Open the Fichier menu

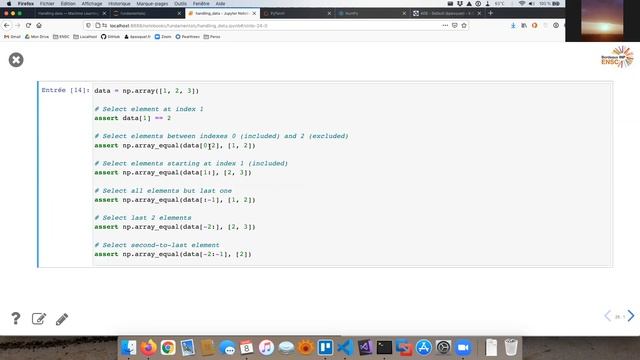[47, 4]
